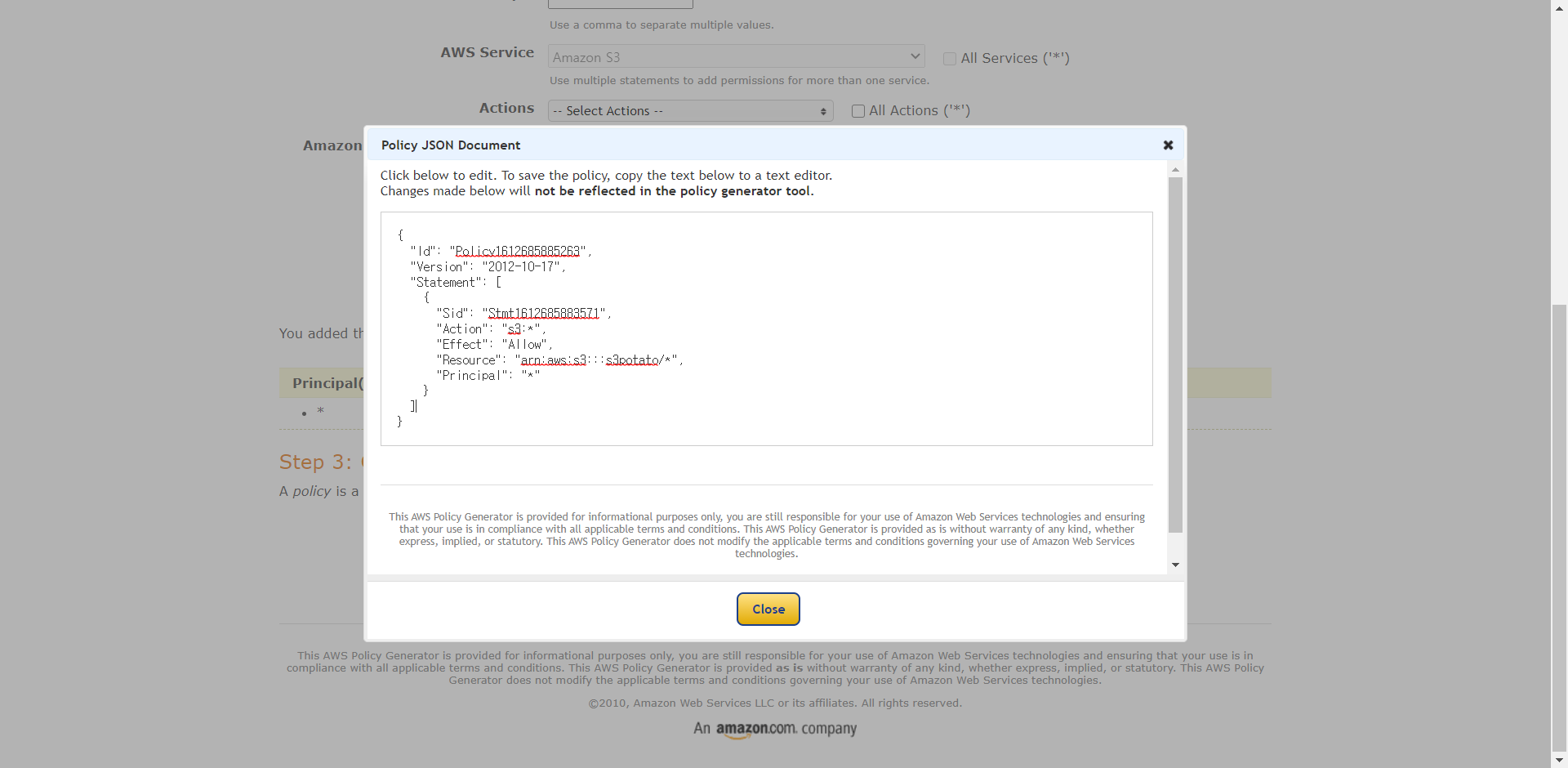Click the Policy JSON Document title text
Image resolution: width=1568 pixels, height=768 pixels.
click(451, 145)
